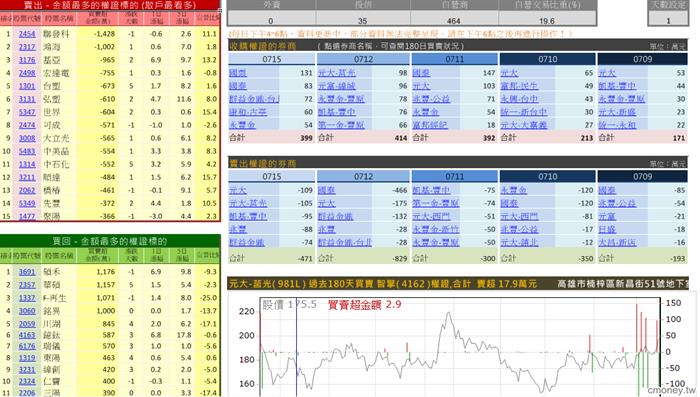Screen dimensions: 700x397
Task: Click the chart title bar for 元大-萬光
Action: coord(458,283)
